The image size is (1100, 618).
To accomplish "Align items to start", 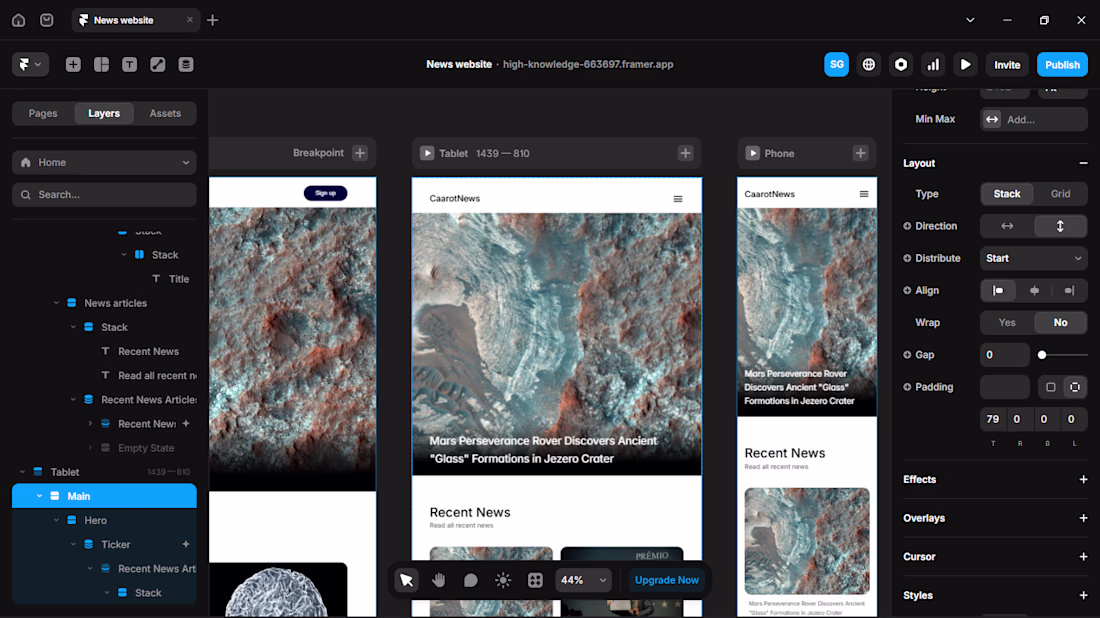I will tap(998, 290).
